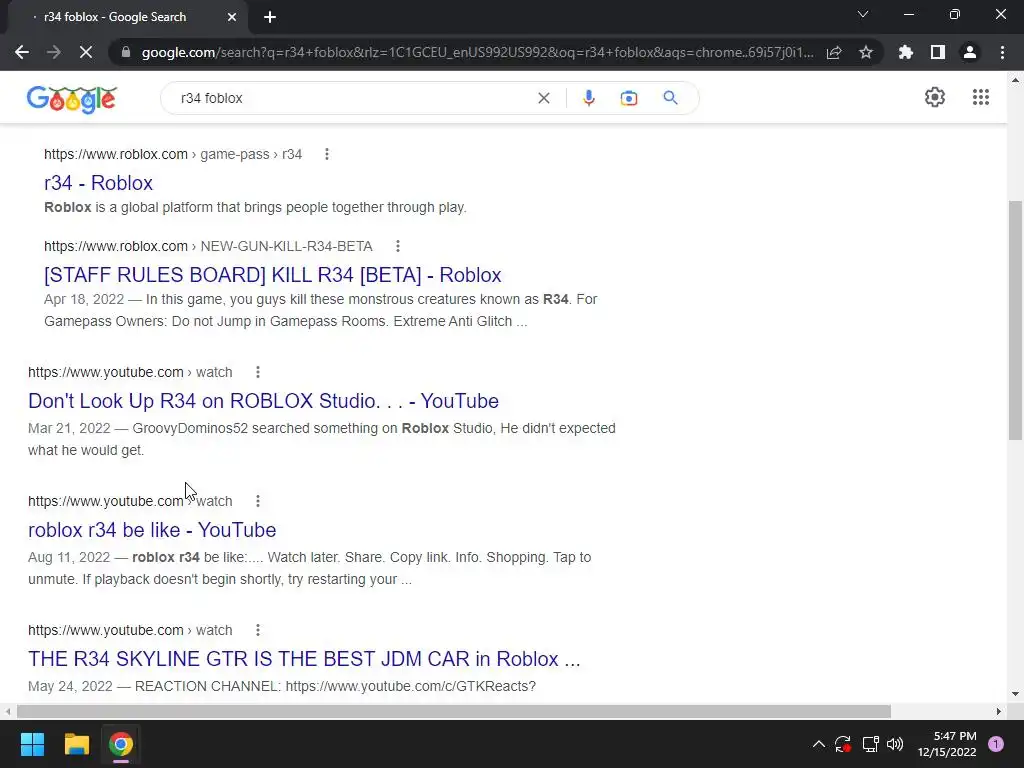This screenshot has width=1024, height=768.
Task: Click the roblox.com NEW-GUN-KILL-R34-BETA URL breadcrumb
Action: point(208,246)
